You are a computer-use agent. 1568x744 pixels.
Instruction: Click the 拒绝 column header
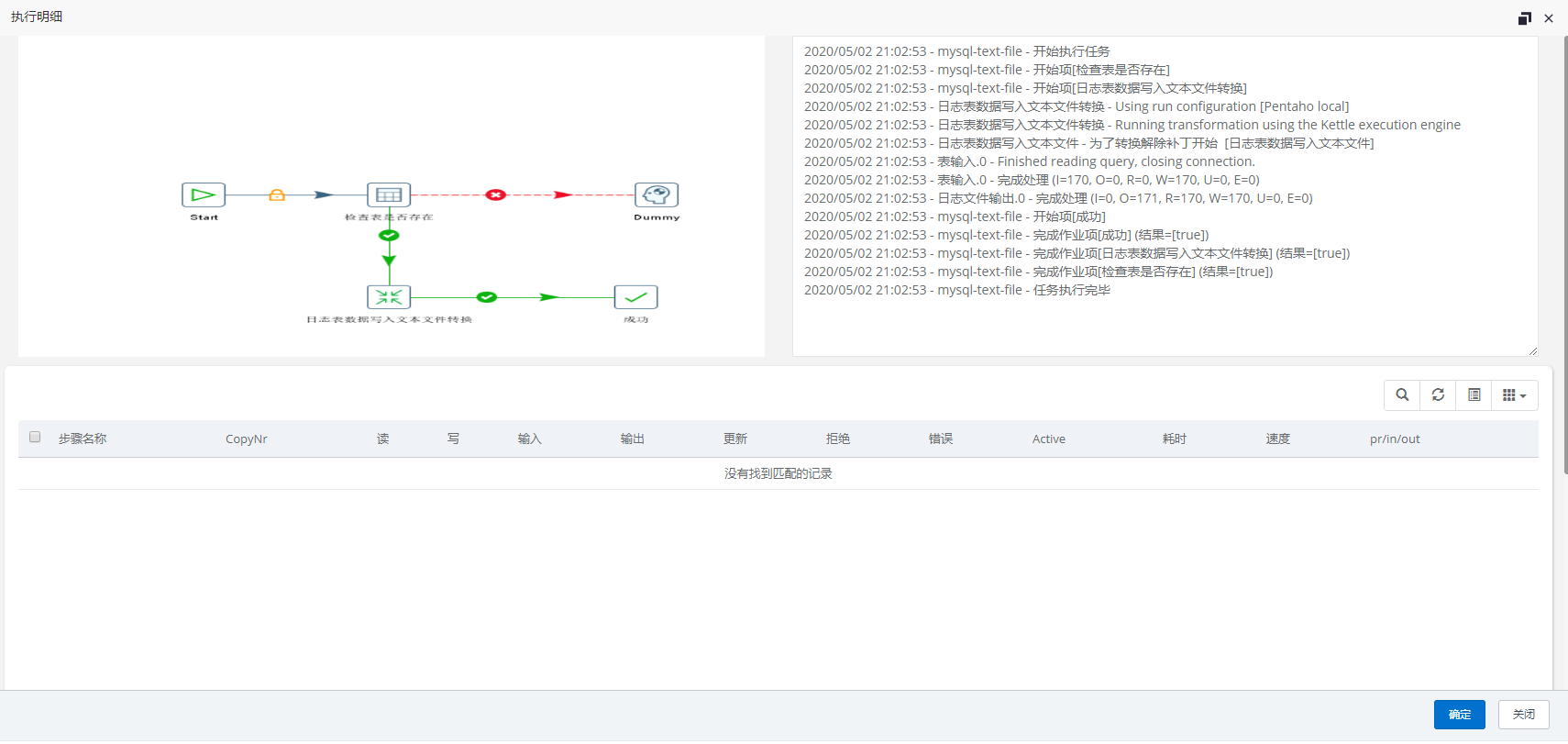[x=837, y=439]
